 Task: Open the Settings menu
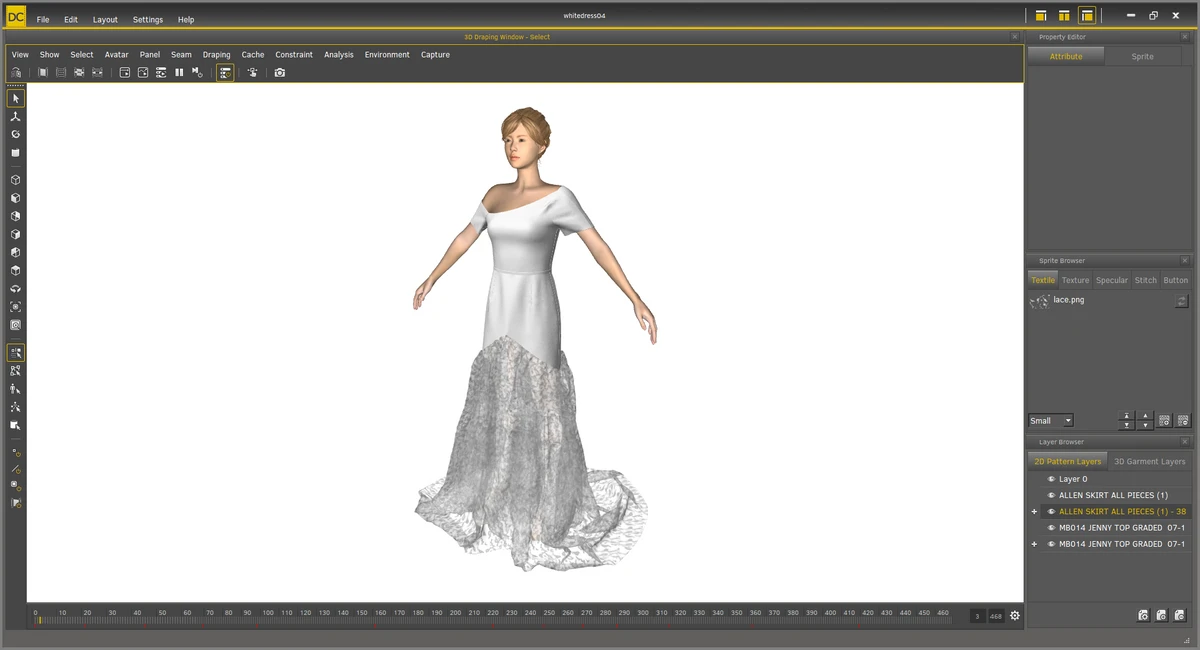(x=148, y=20)
